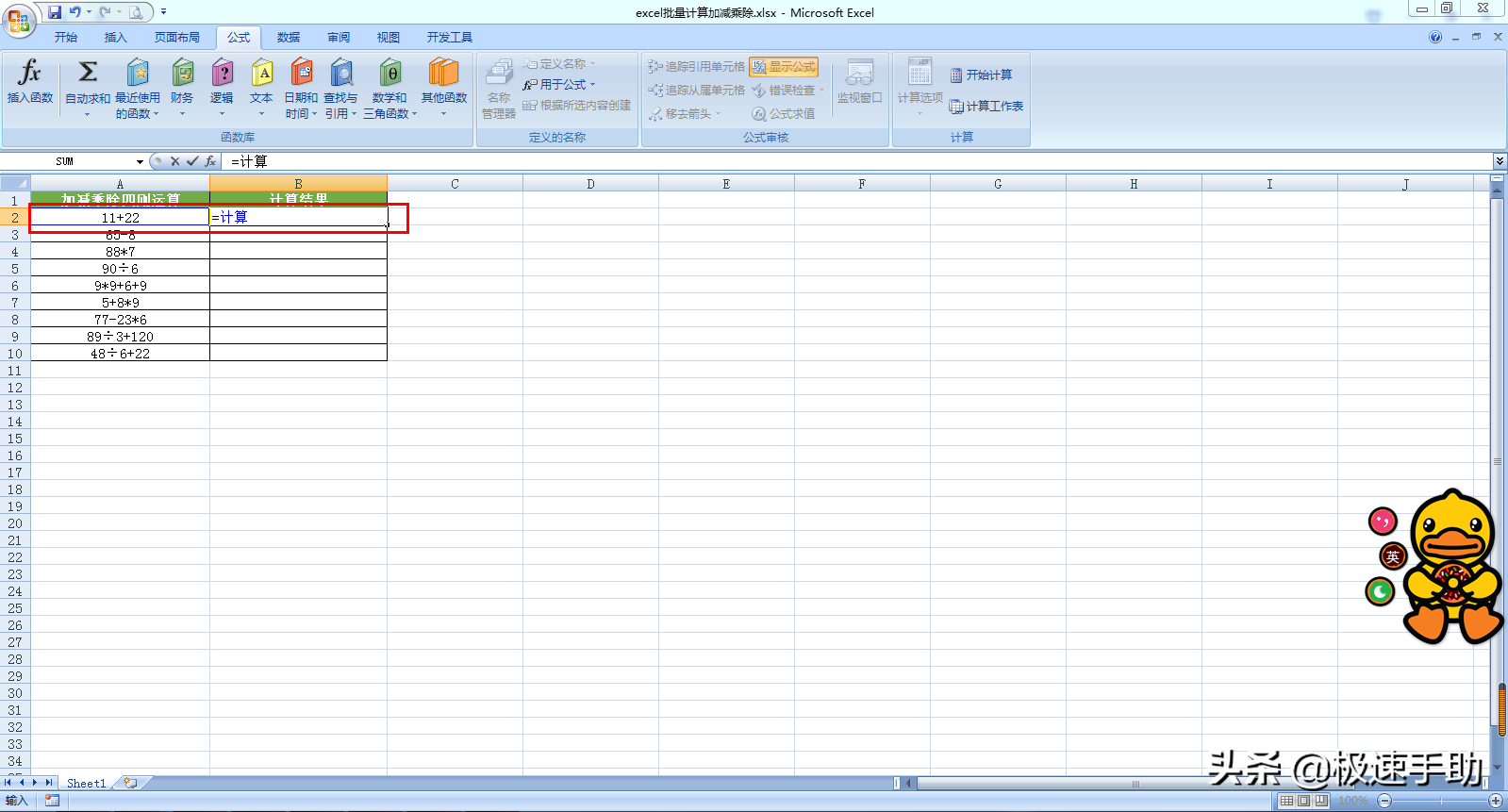Image resolution: width=1508 pixels, height=812 pixels.
Task: Switch to page break preview in status bar
Action: click(1320, 801)
